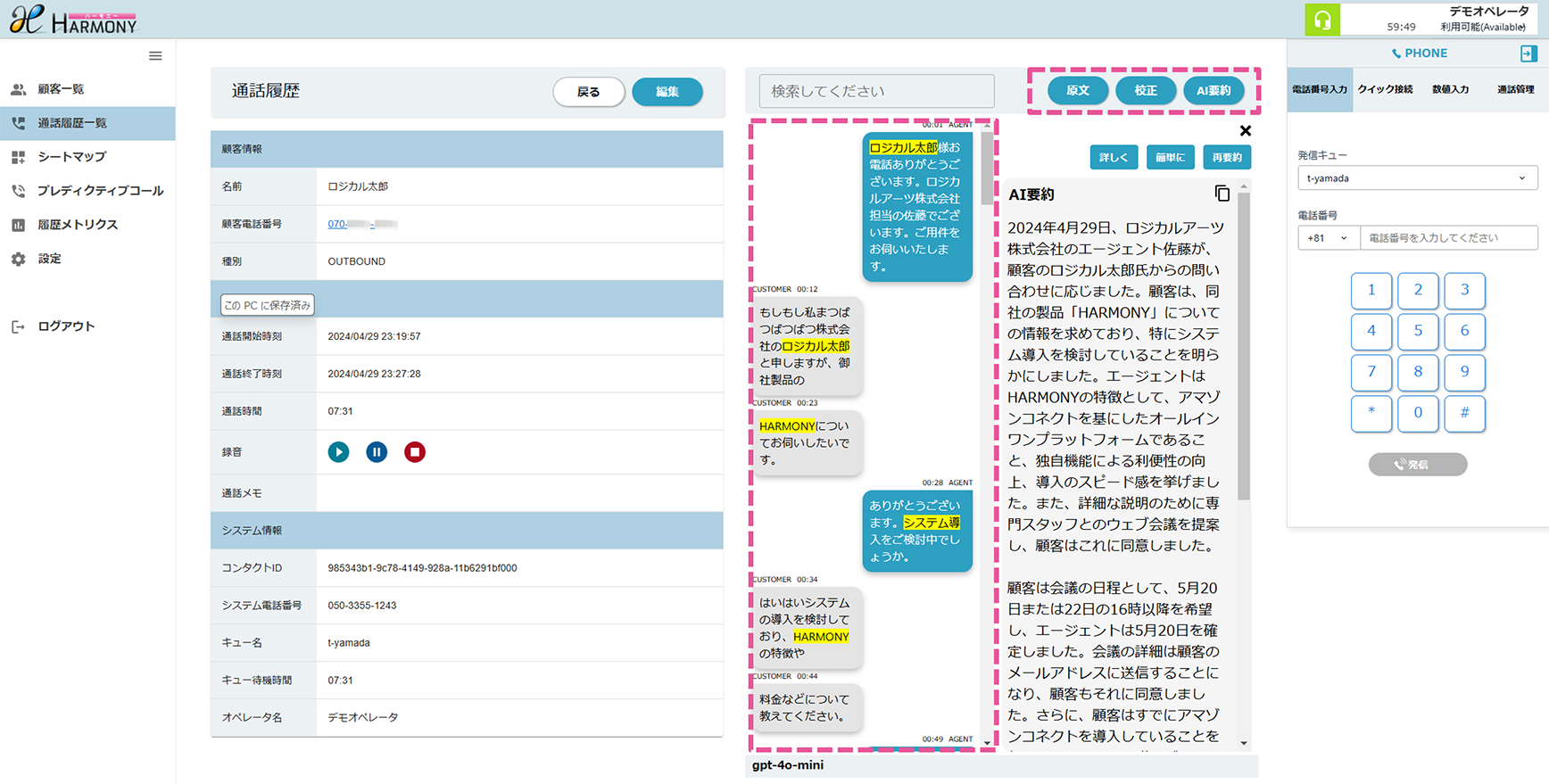Click the phone panel logout arrow icon

1528,54
